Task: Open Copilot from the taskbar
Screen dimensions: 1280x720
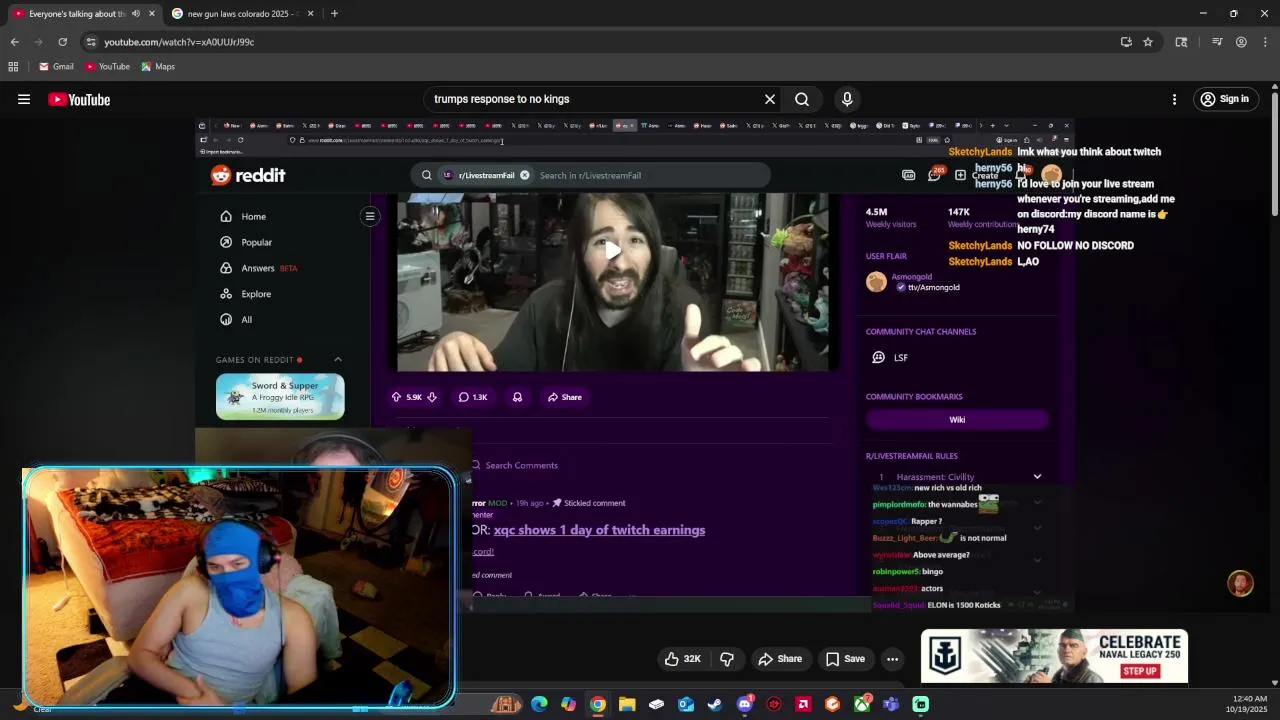Action: (x=568, y=704)
